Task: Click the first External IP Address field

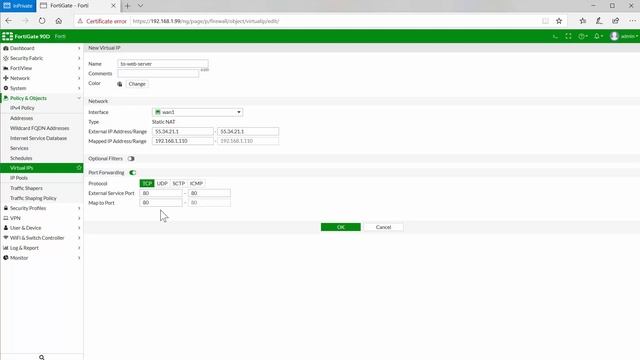Action: tap(183, 131)
